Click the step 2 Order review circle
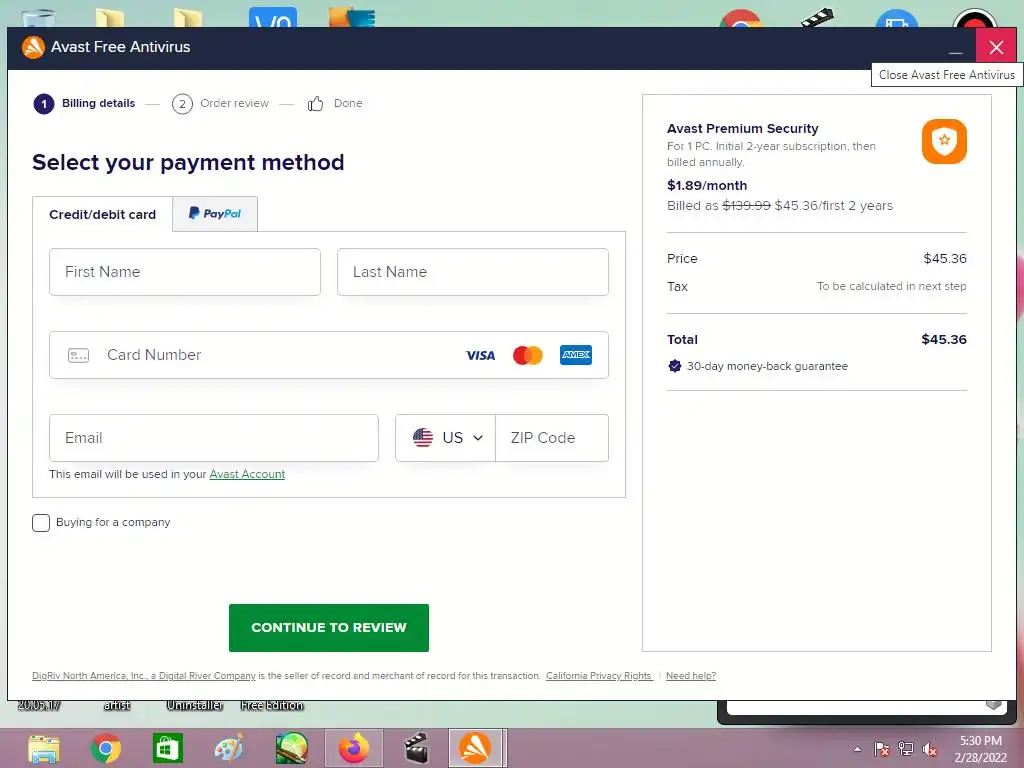The height and width of the screenshot is (768, 1024). tap(182, 104)
